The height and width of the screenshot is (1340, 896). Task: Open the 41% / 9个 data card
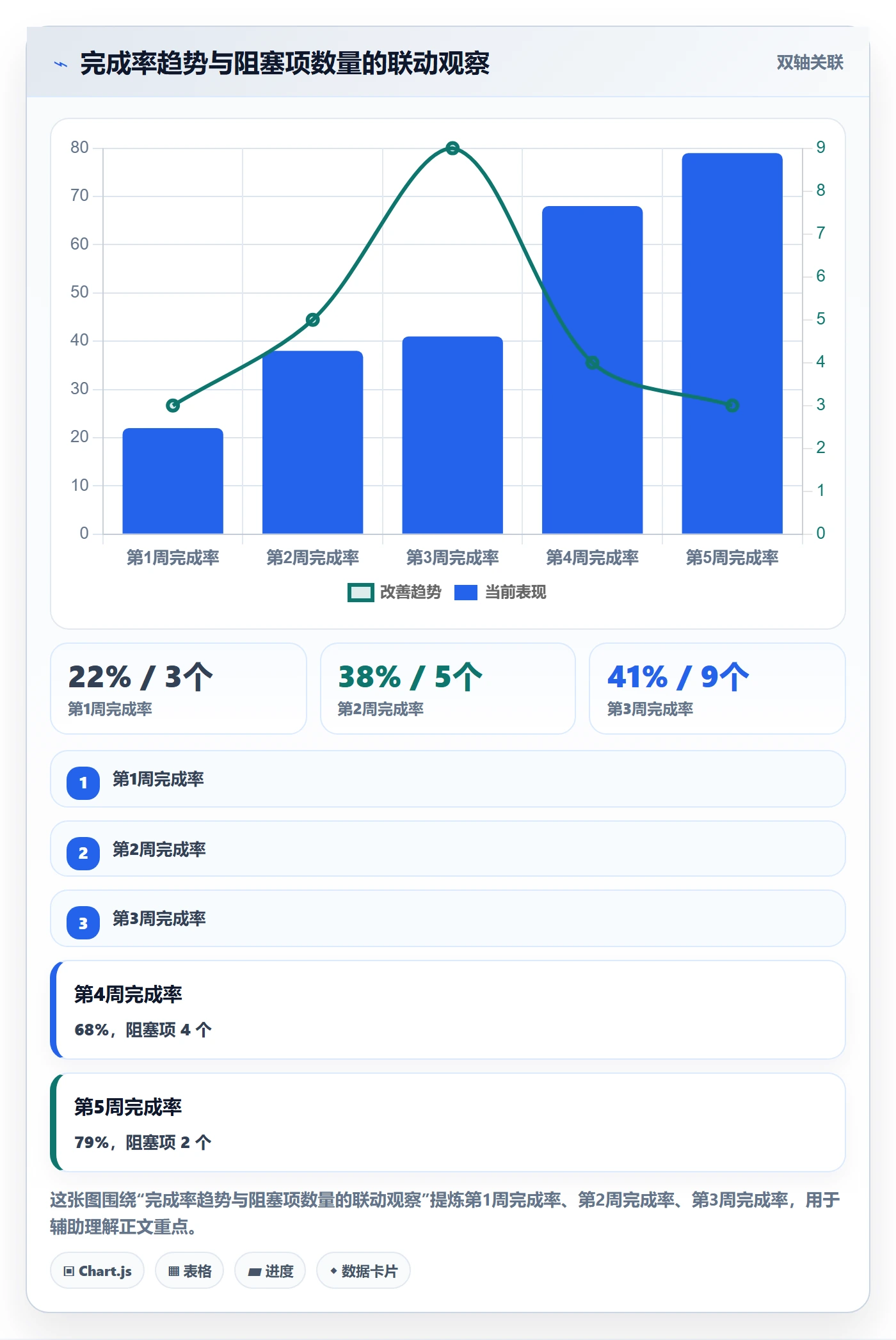pos(717,689)
